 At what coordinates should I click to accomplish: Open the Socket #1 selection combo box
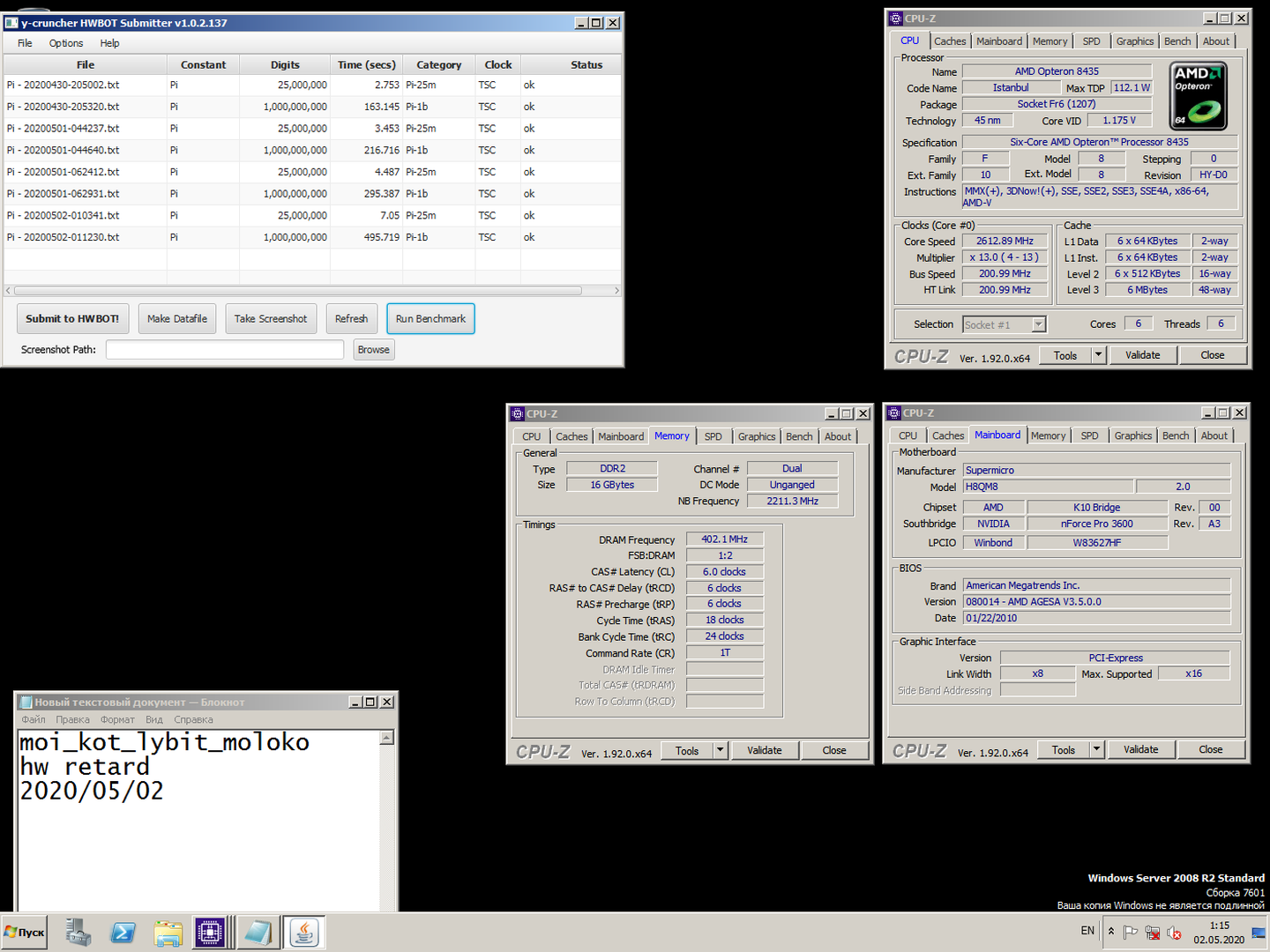tap(1004, 324)
